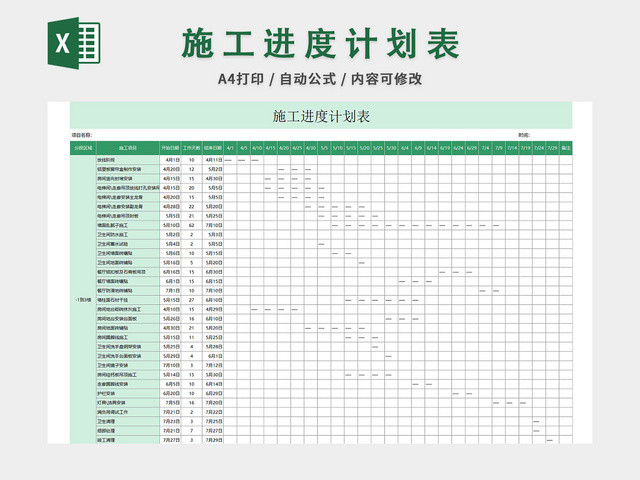Click the 6/14 date column header
Image resolution: width=640 pixels, height=480 pixels.
click(x=432, y=148)
